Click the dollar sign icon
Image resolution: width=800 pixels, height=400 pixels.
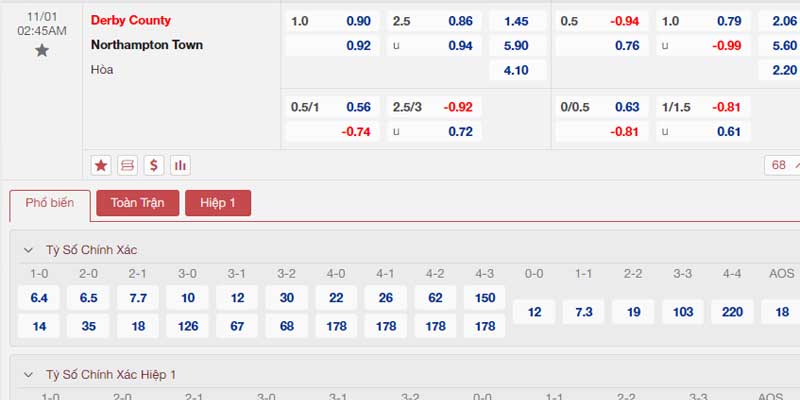[154, 165]
